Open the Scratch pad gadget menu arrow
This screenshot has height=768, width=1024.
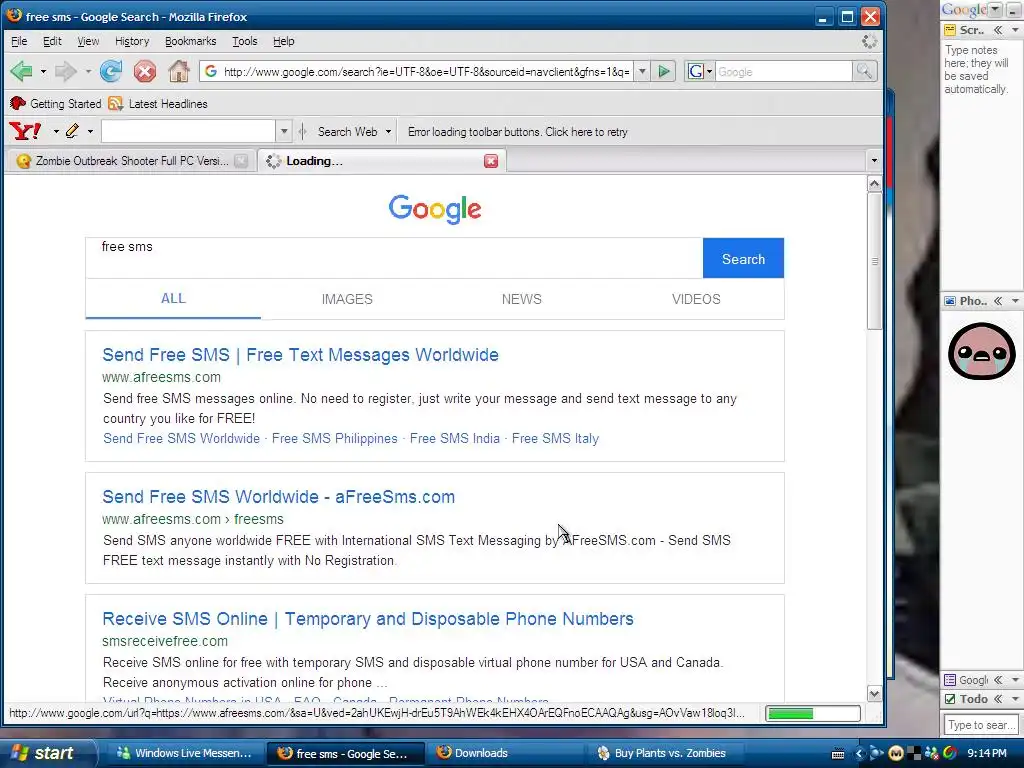coord(1015,30)
